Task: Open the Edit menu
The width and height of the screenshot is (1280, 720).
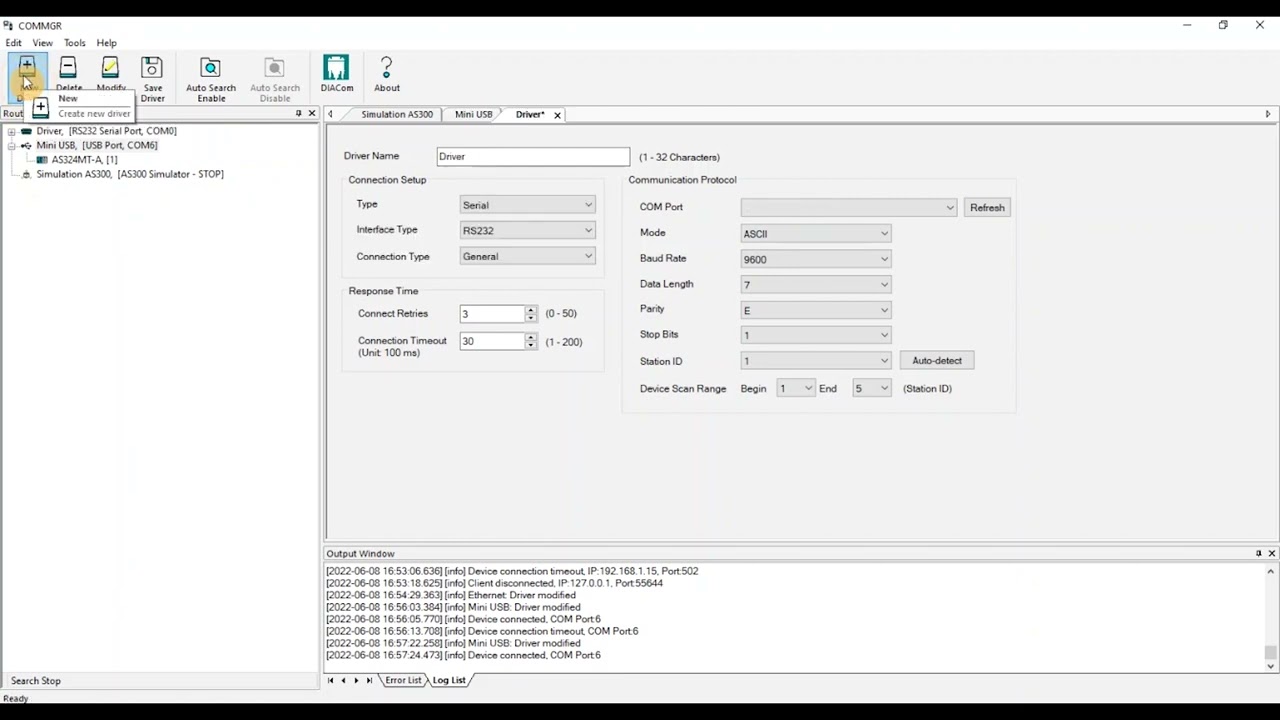Action: [x=13, y=43]
